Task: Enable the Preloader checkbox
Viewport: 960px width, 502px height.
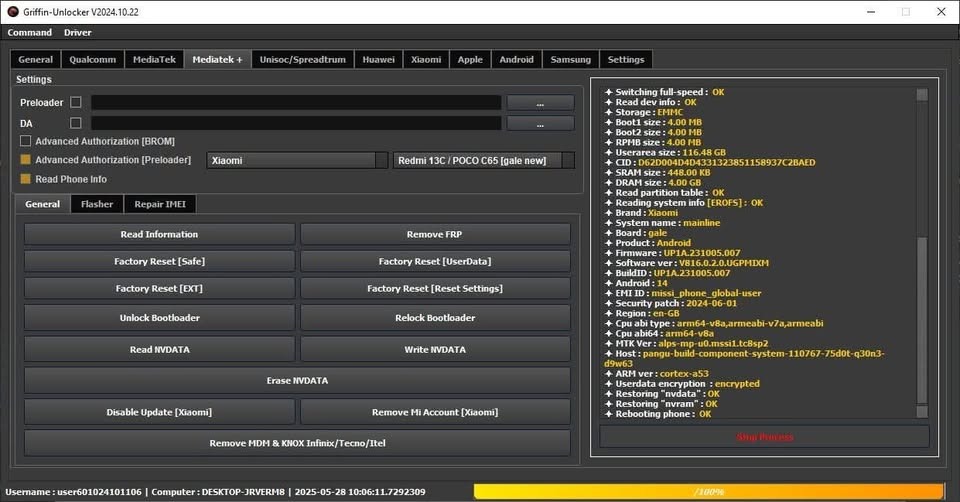Action: pos(76,103)
